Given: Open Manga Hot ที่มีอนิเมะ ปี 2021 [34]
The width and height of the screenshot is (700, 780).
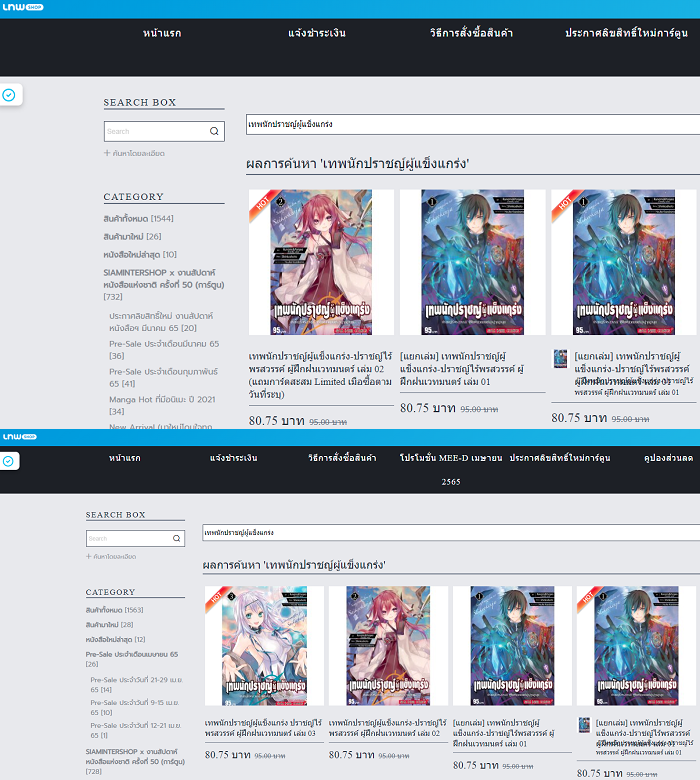Looking at the screenshot, I should (x=162, y=405).
